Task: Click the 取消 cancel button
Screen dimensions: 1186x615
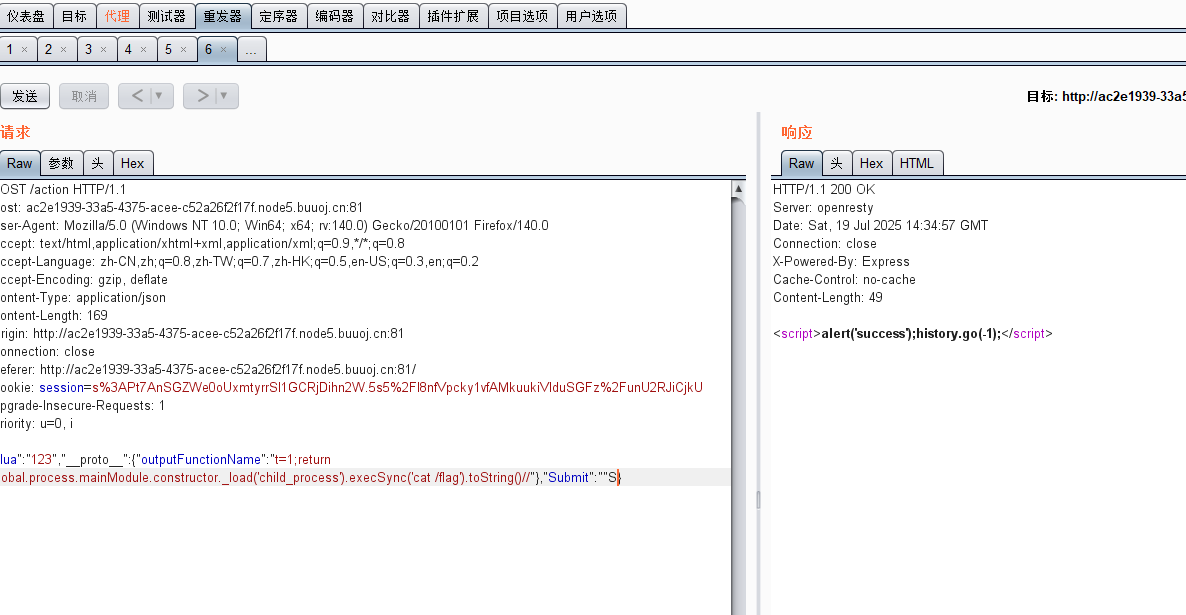Action: tap(84, 96)
